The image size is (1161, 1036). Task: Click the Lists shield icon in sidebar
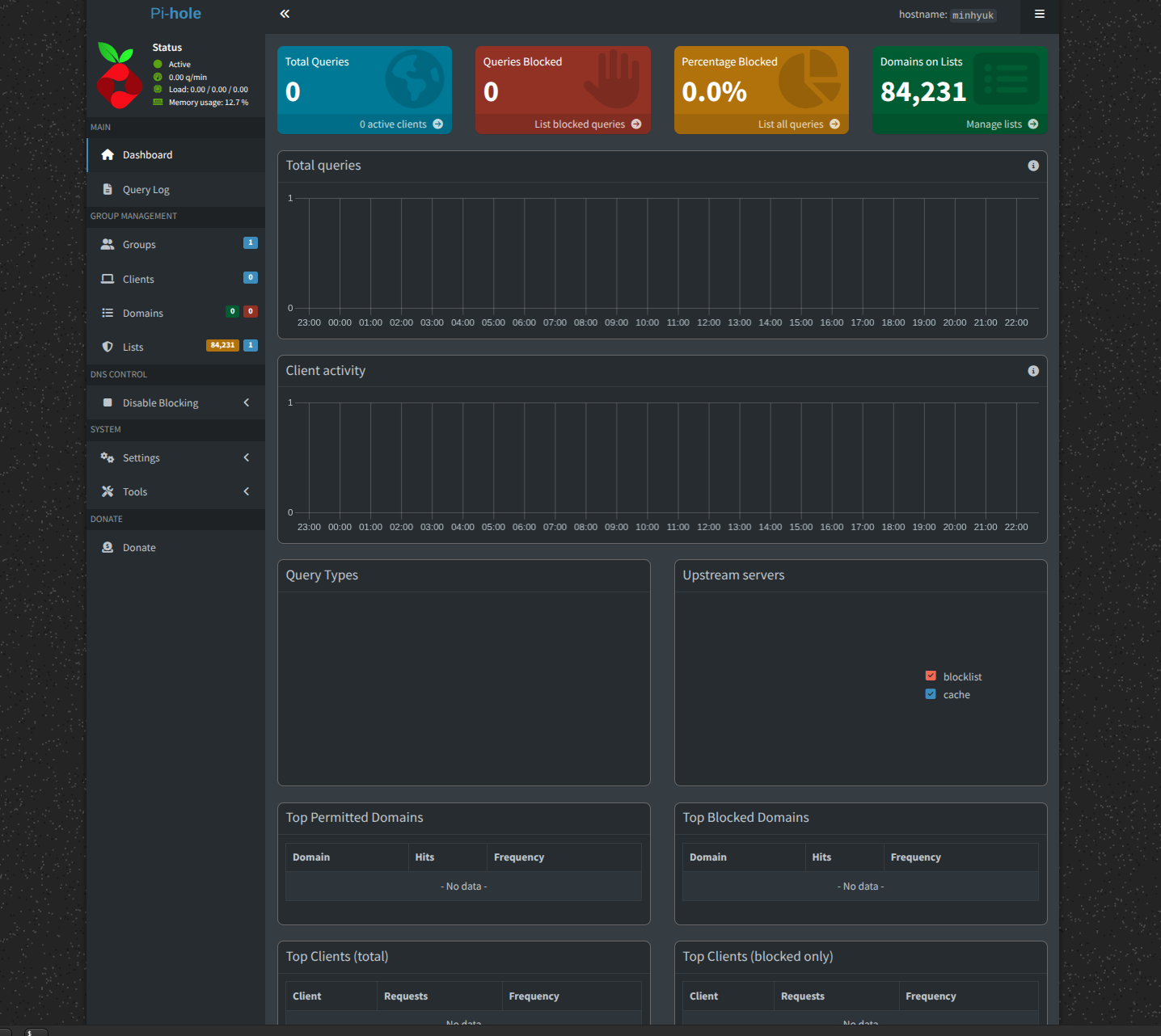(108, 347)
